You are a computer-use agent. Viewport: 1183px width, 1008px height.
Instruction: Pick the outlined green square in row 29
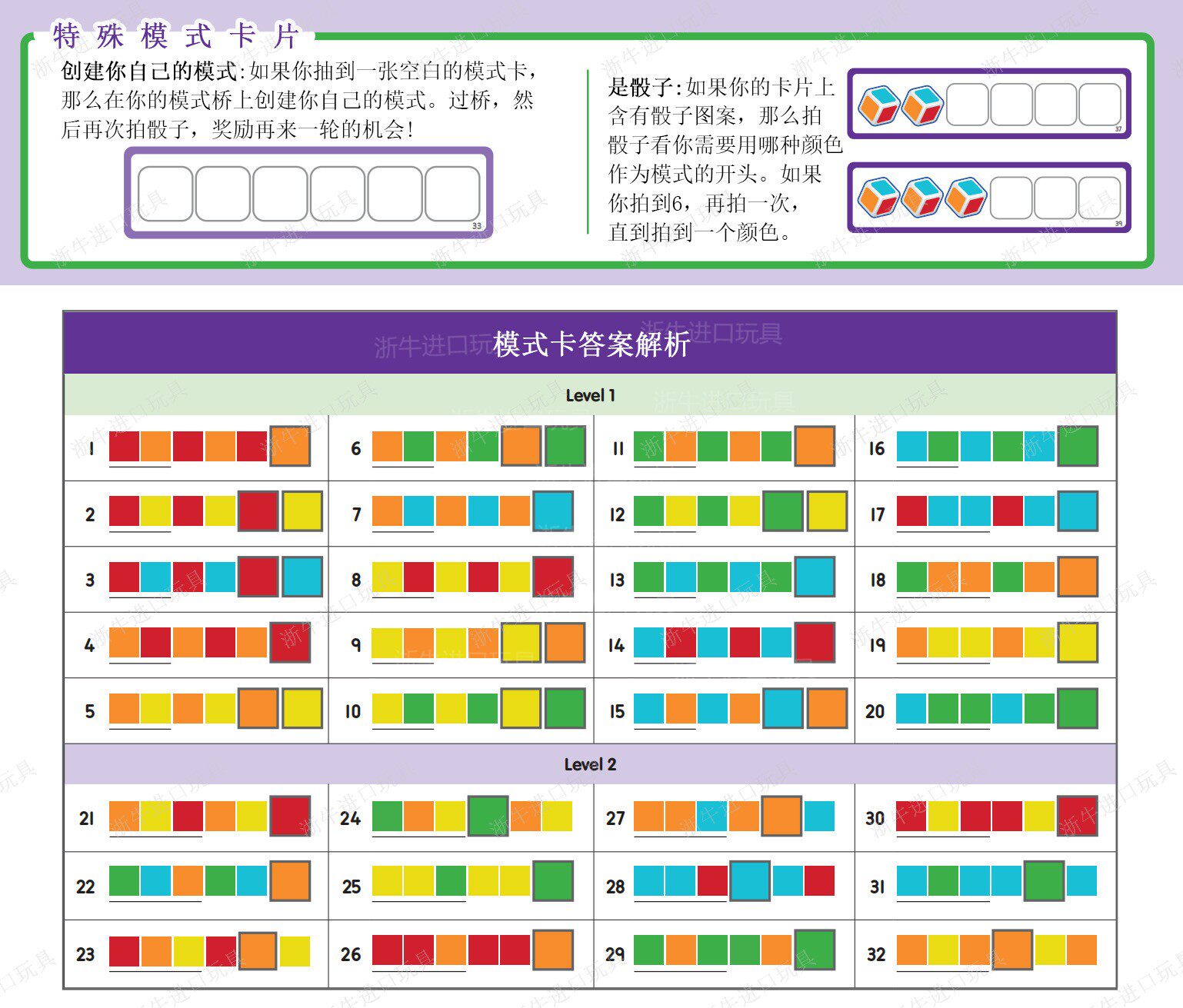point(815,950)
